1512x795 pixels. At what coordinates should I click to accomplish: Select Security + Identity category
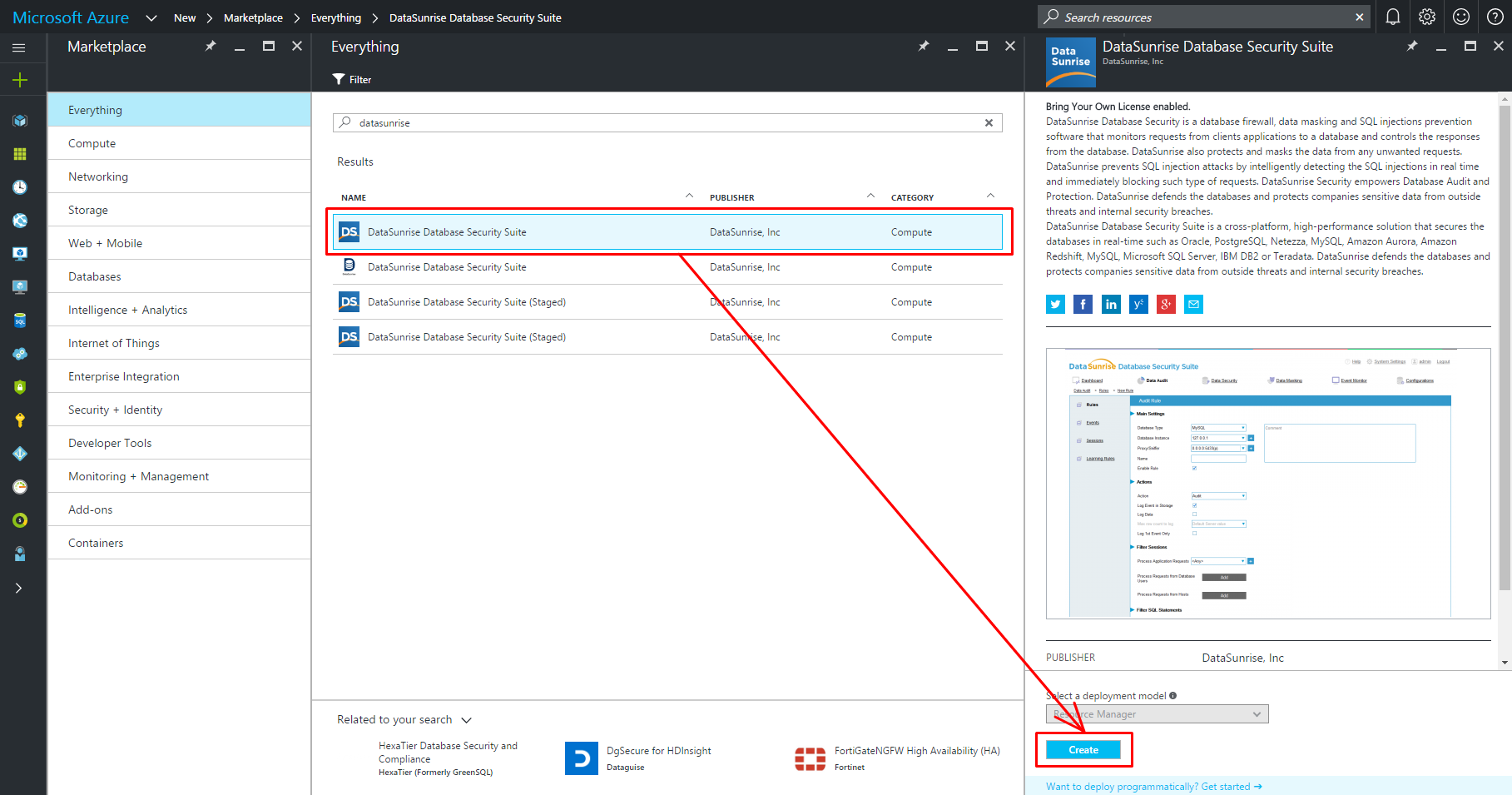(179, 410)
